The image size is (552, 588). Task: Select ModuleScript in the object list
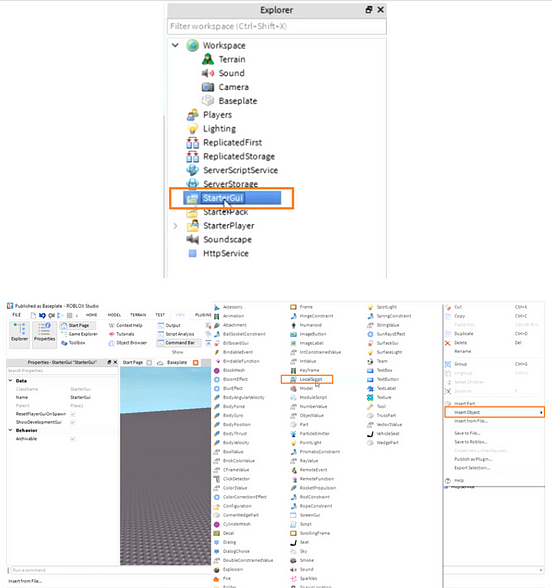(x=313, y=397)
